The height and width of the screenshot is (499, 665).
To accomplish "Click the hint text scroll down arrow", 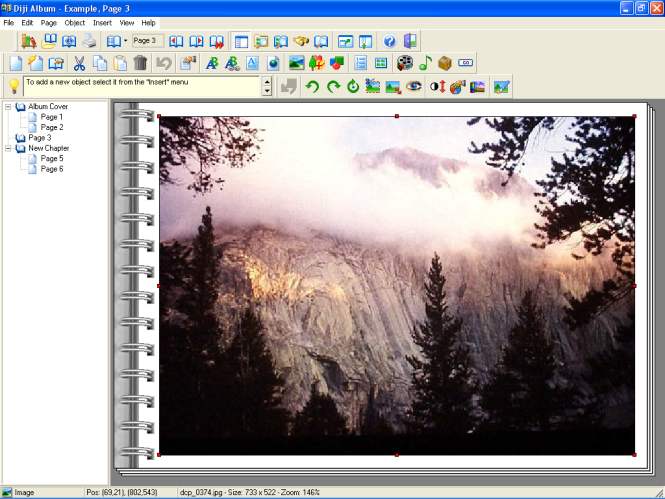I will tap(267, 92).
